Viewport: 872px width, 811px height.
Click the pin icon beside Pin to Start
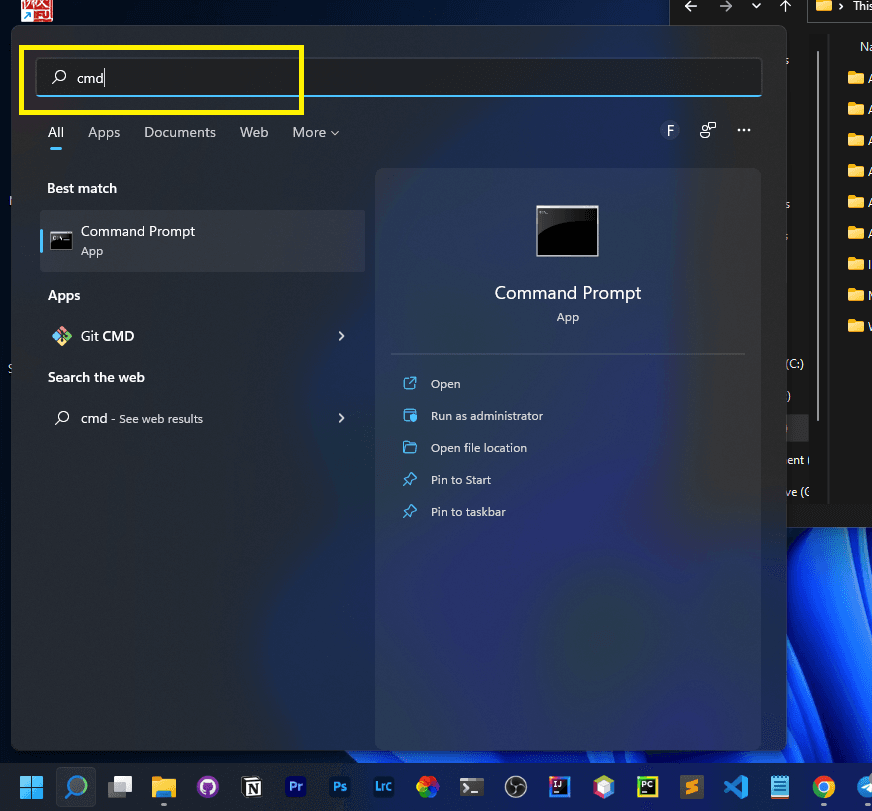pyautogui.click(x=410, y=479)
